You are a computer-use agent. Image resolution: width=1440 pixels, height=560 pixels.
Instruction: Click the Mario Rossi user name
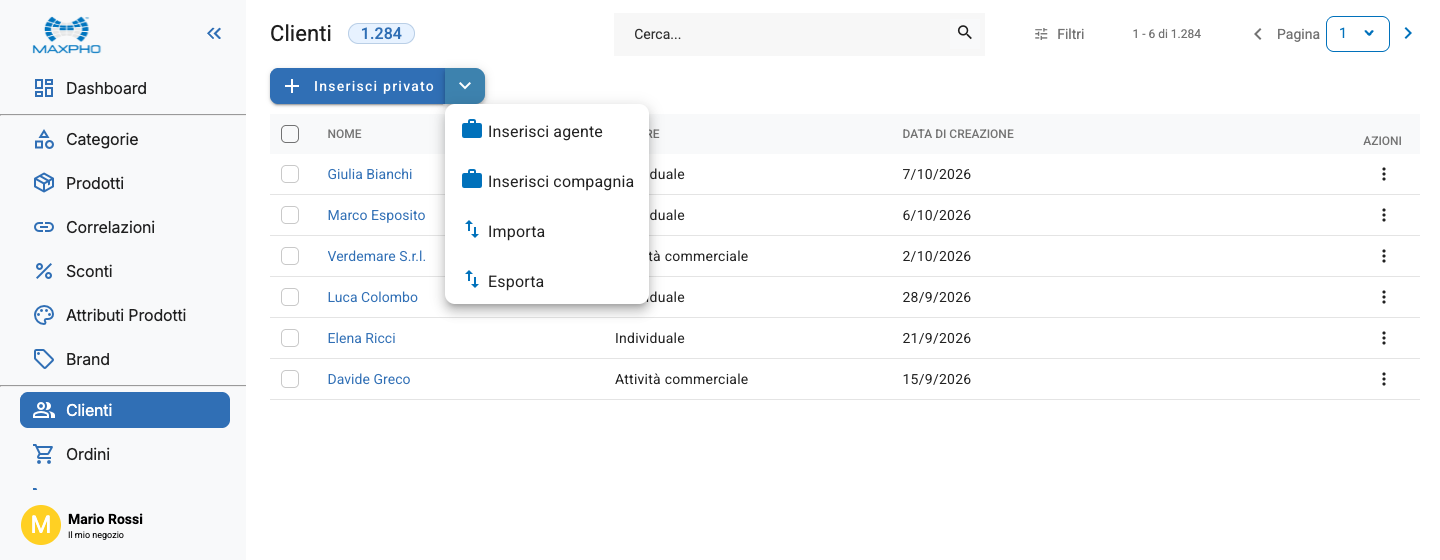pos(105,519)
